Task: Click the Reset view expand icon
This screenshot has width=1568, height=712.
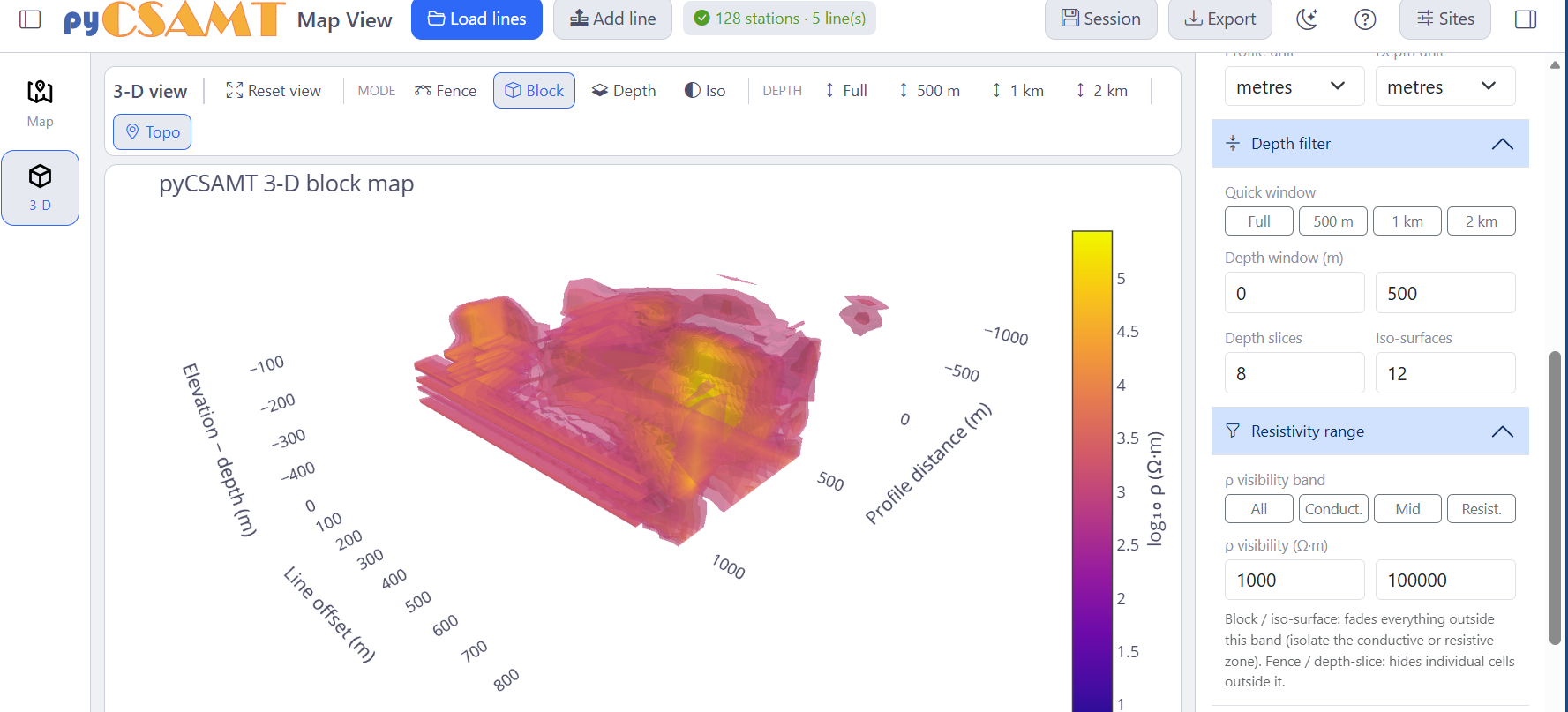Action: 234,90
